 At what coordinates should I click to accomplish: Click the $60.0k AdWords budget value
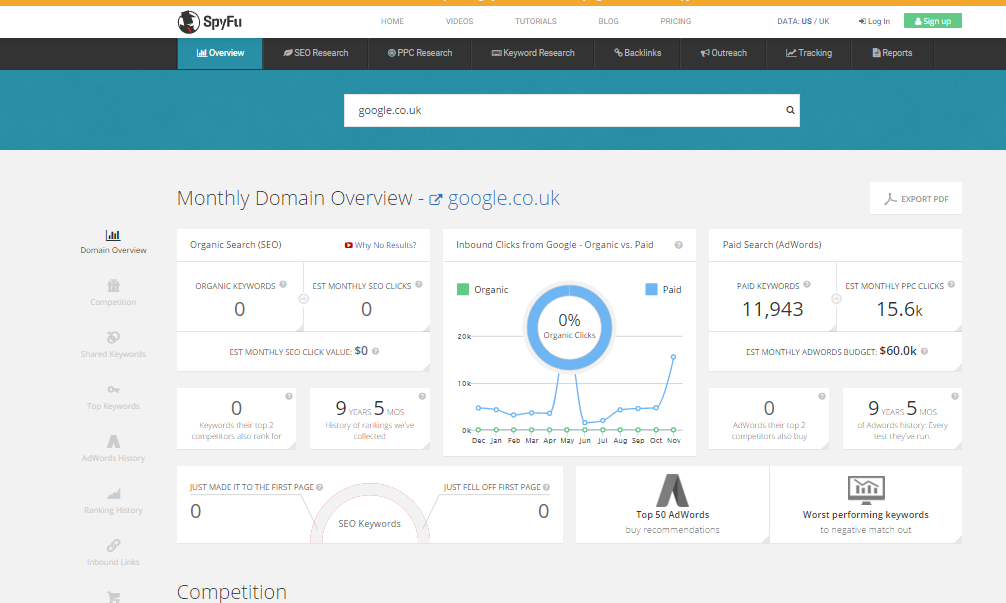point(898,351)
